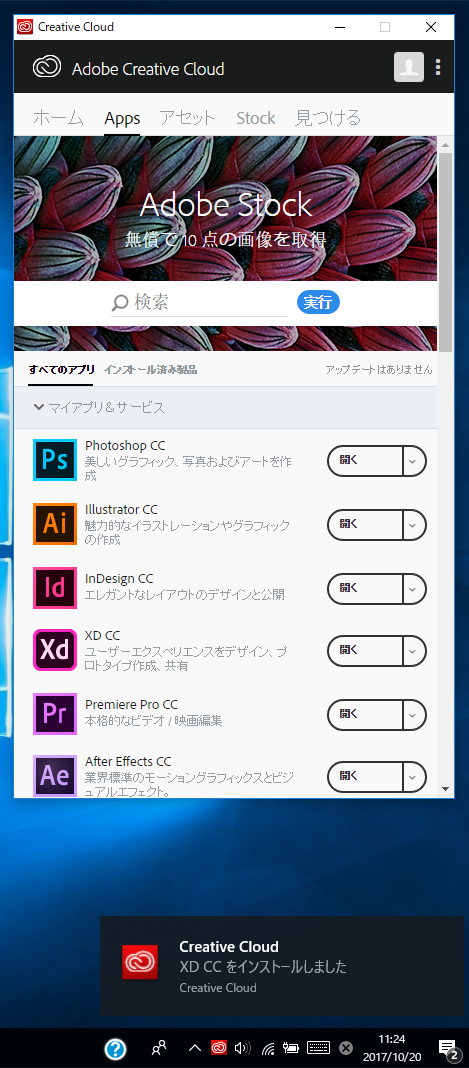Open the Action Center notification icon
469x1068 pixels.
(447, 1048)
